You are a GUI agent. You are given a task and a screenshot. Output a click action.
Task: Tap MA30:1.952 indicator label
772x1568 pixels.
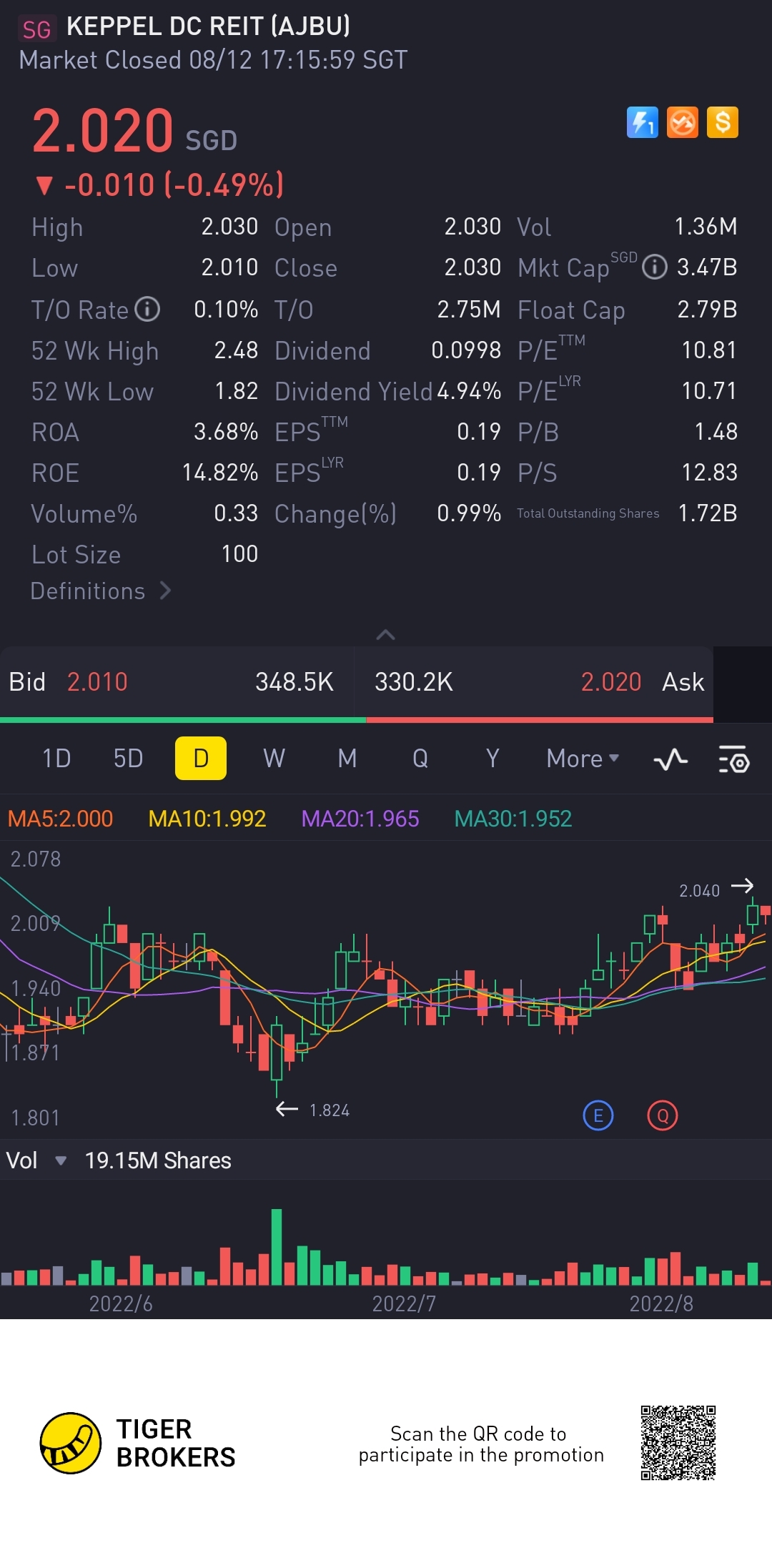point(513,819)
